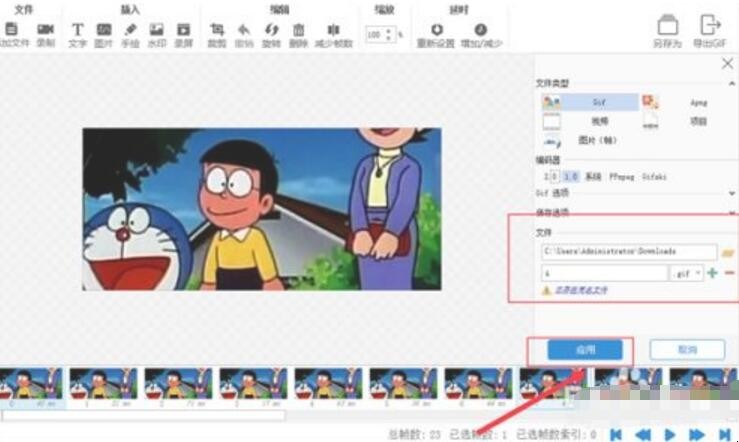Browse for output folder with the folder icon
This screenshot has height=442, width=739.
click(728, 253)
